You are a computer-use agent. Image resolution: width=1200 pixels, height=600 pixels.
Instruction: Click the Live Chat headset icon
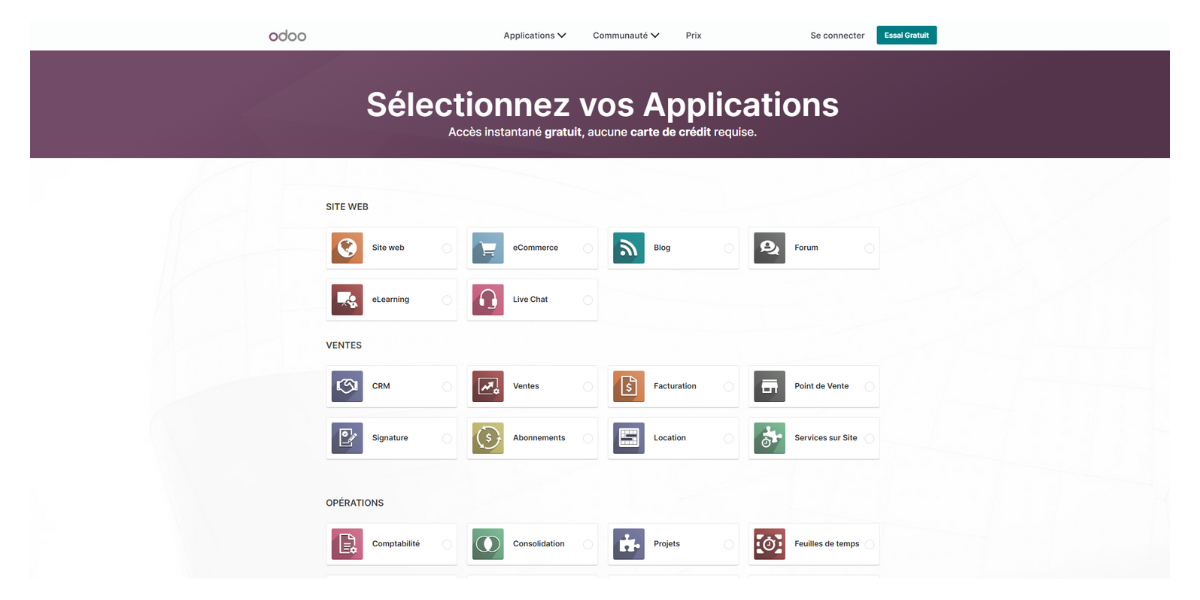click(487, 299)
